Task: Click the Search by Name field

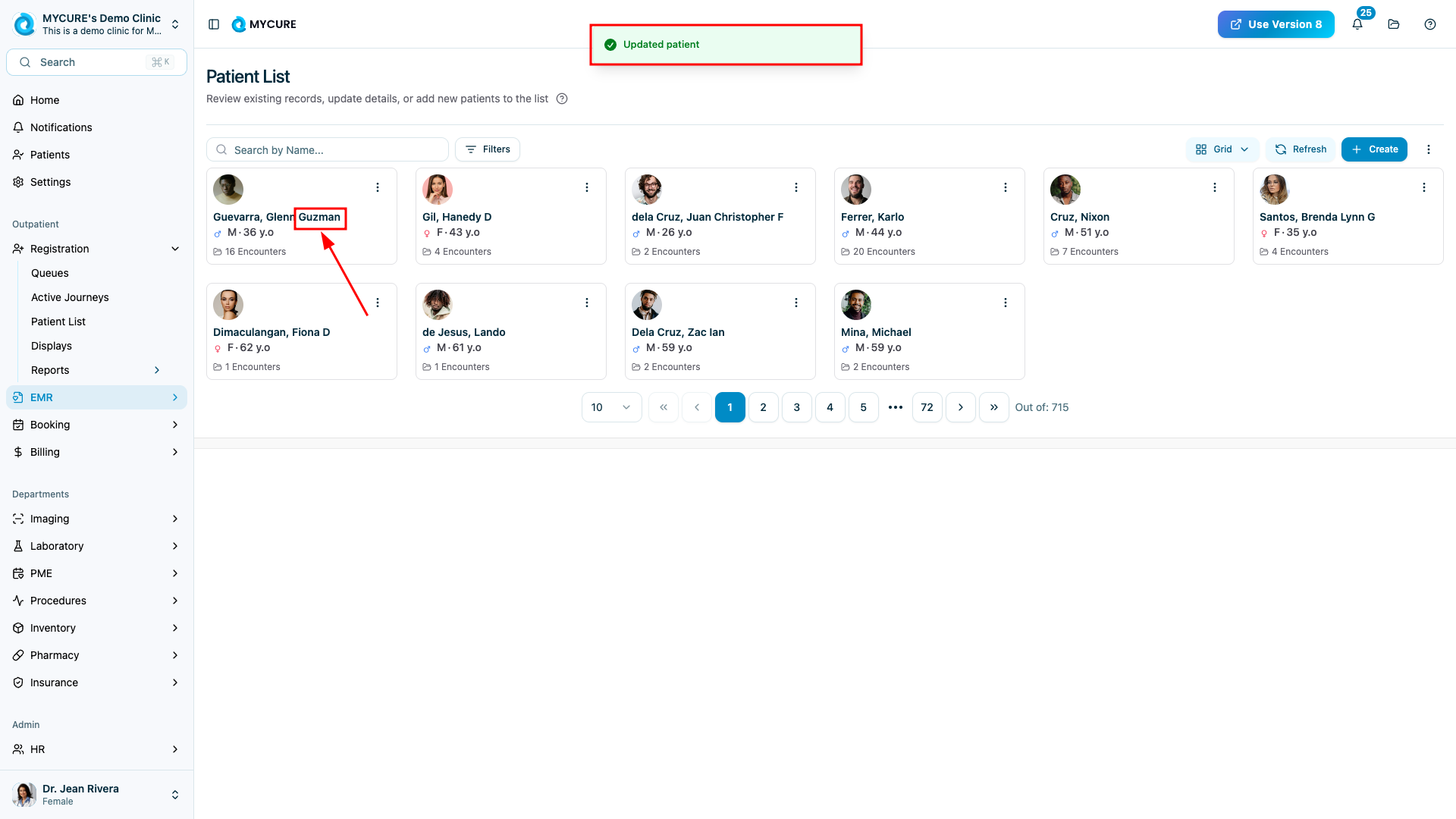Action: click(x=334, y=150)
